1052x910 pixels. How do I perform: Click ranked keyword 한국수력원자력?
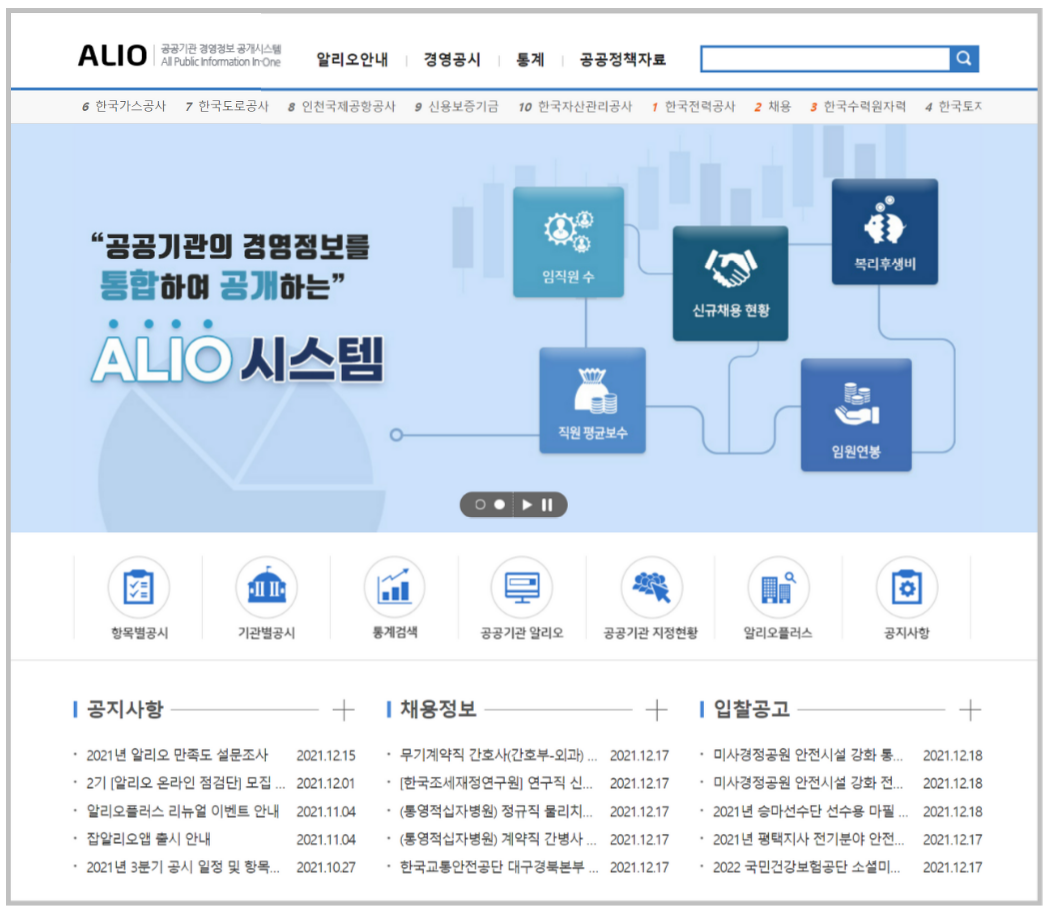click(865, 106)
